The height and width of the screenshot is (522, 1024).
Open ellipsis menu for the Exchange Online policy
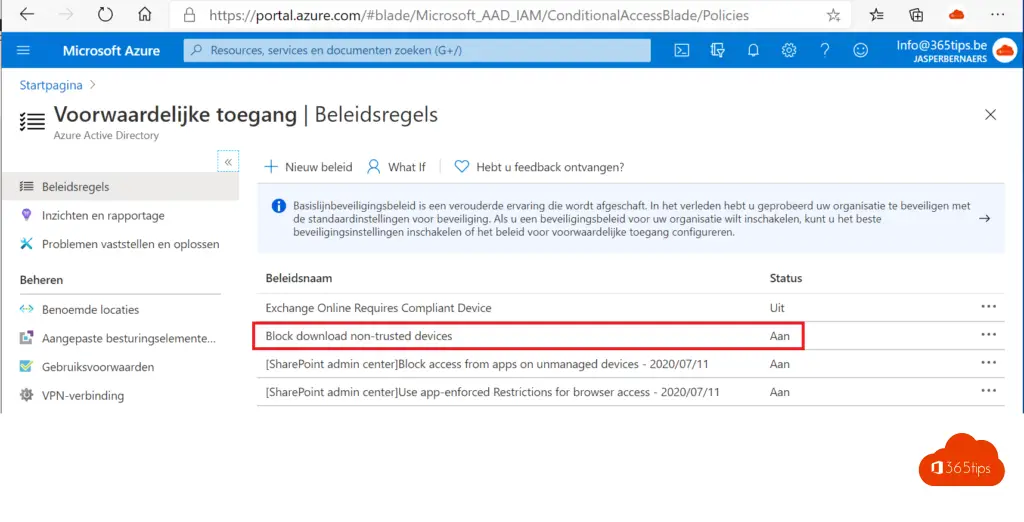point(988,306)
